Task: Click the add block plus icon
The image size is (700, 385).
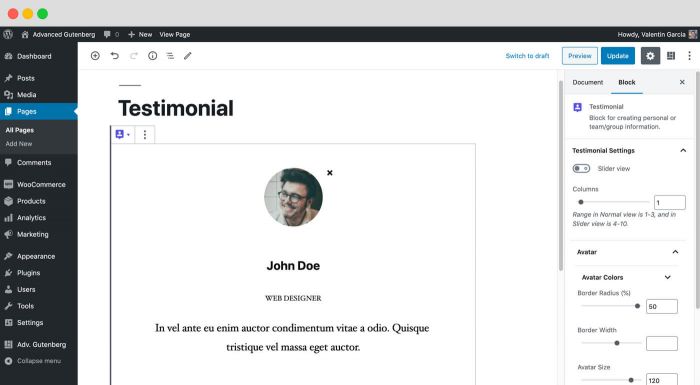Action: tap(95, 56)
